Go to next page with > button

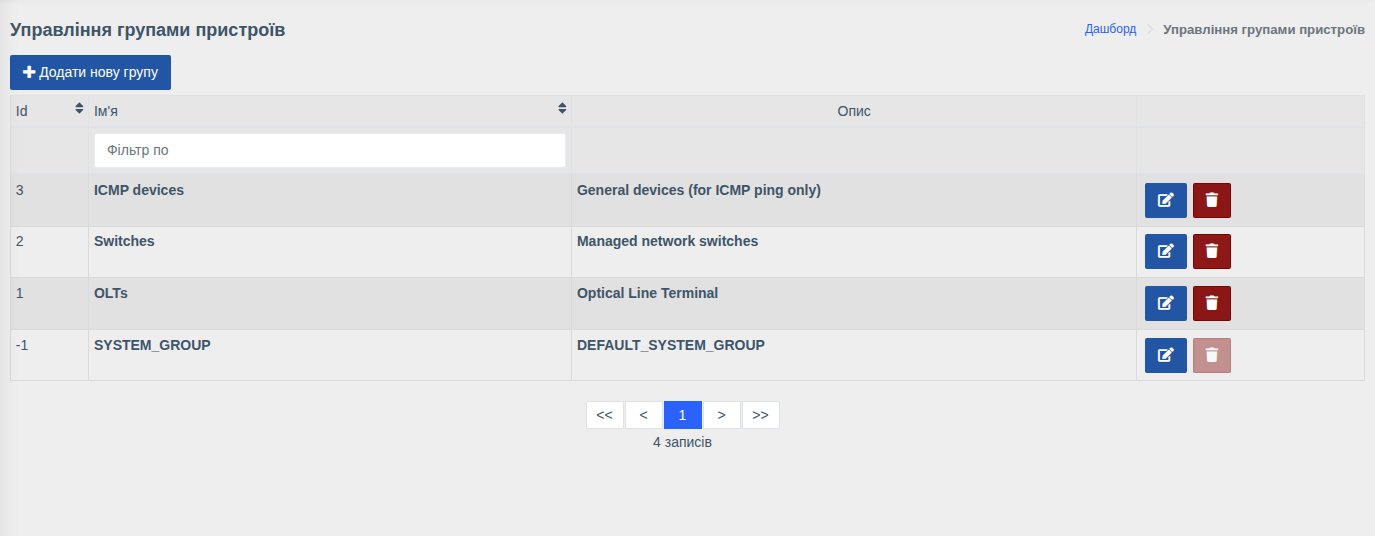pyautogui.click(x=721, y=415)
